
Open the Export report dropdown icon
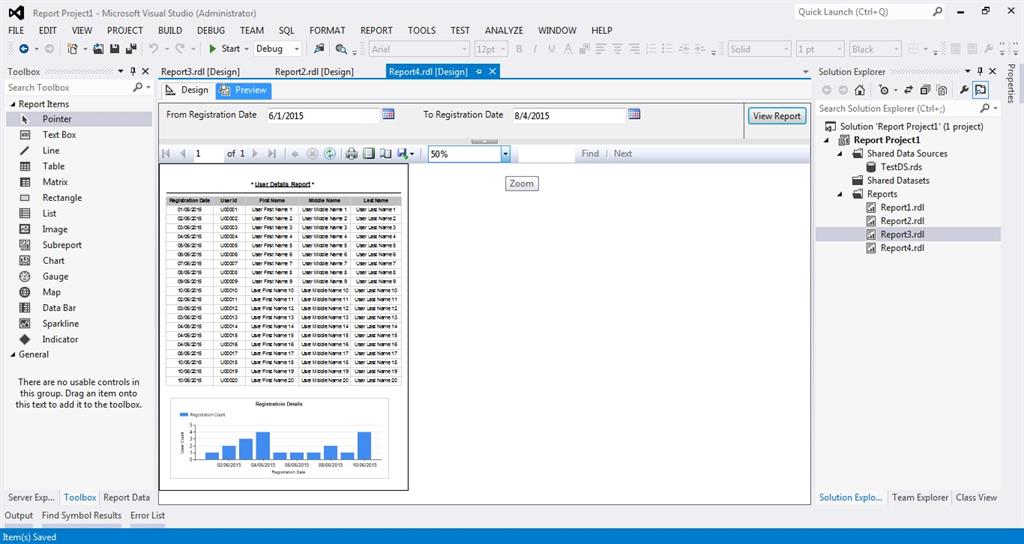pos(404,154)
